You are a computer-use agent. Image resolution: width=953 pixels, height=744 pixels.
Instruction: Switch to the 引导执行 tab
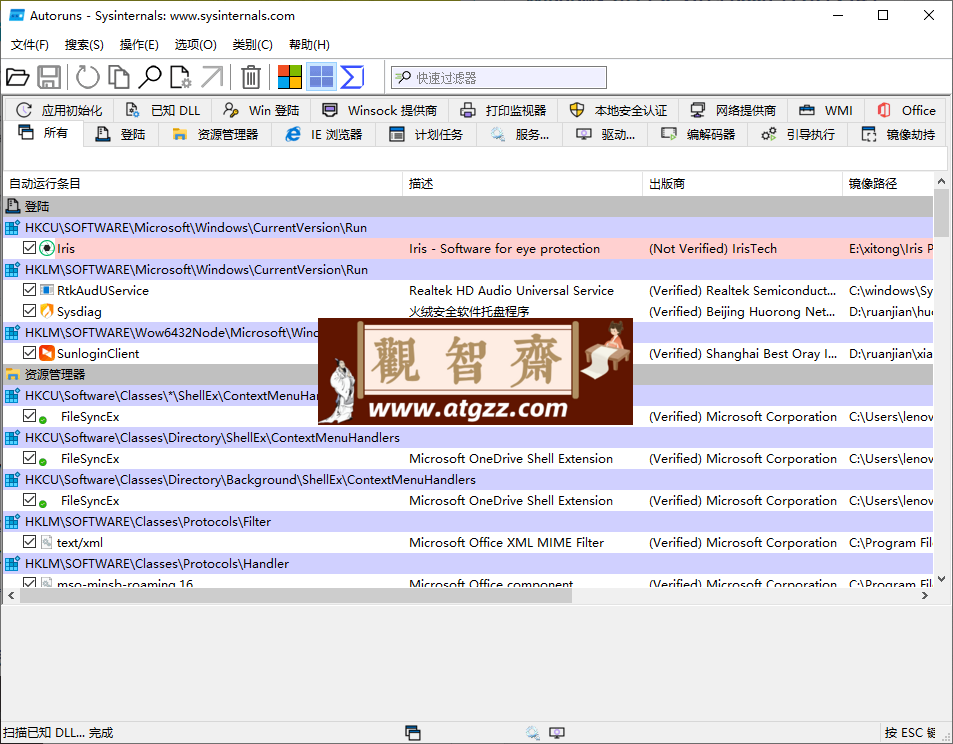[x=799, y=134]
